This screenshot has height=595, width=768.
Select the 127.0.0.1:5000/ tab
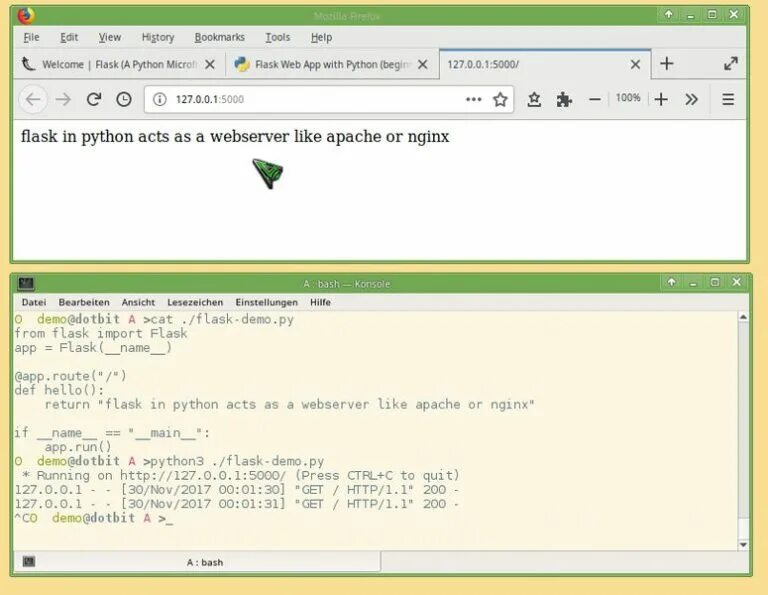(x=545, y=64)
